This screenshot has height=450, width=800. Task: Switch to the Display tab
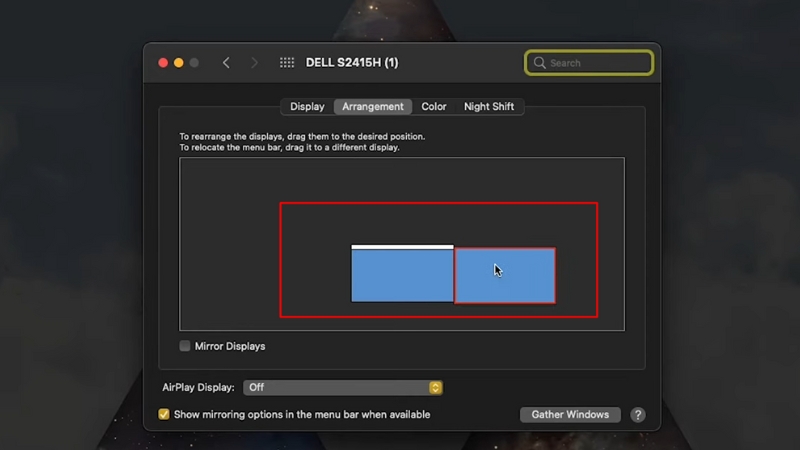[307, 107]
